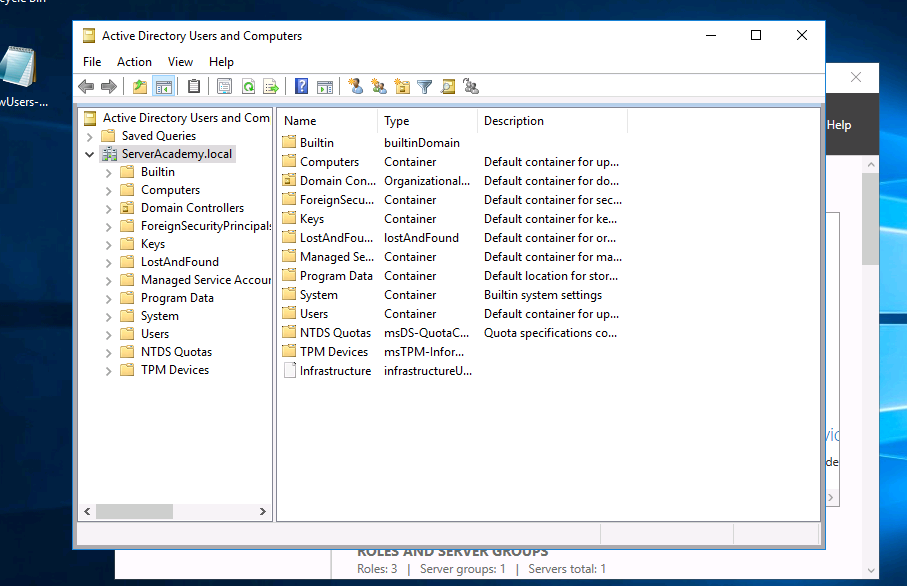Create a new user icon
907x586 pixels.
pyautogui.click(x=355, y=86)
